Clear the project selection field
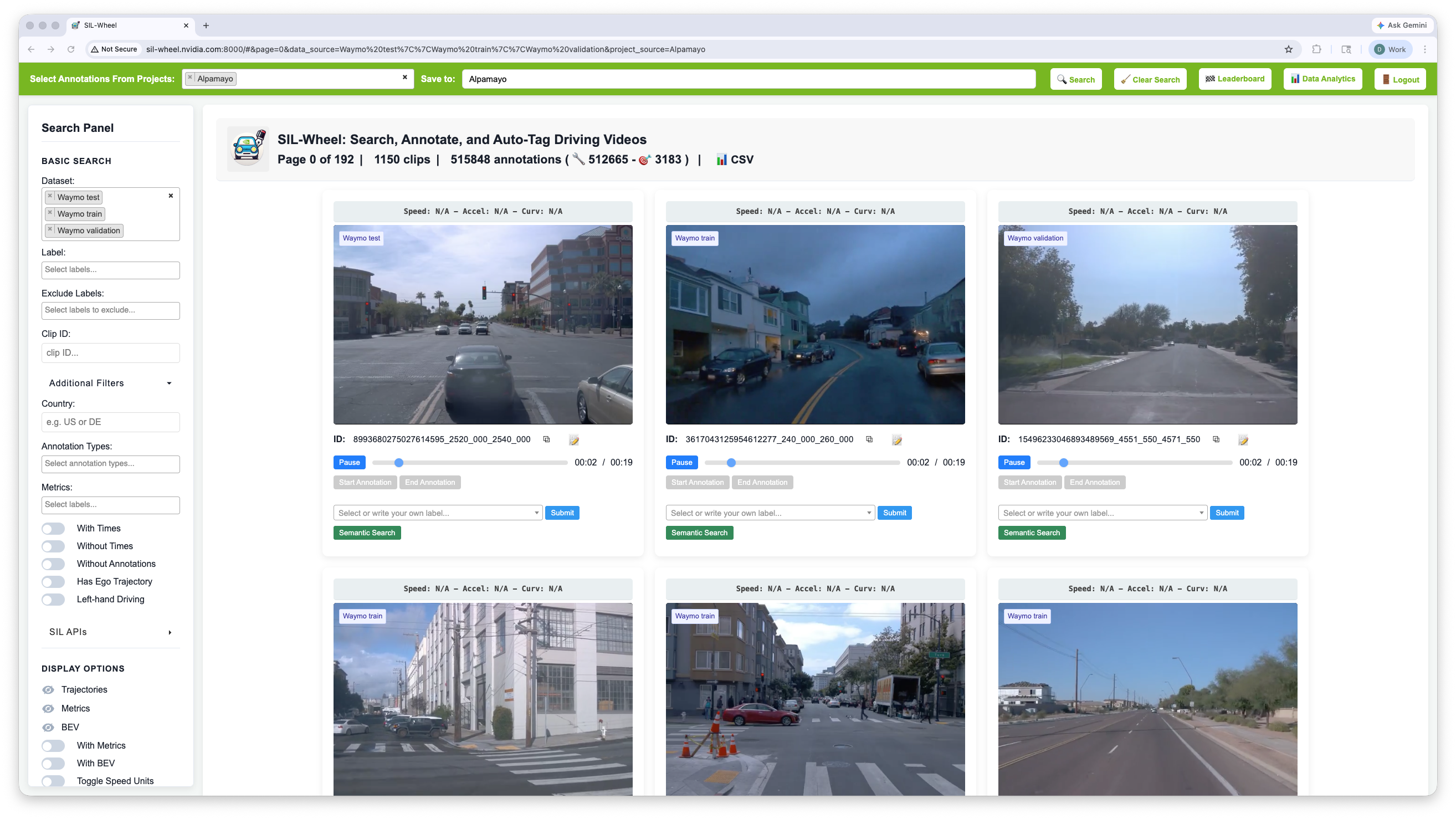The height and width of the screenshot is (819, 1456). click(404, 78)
